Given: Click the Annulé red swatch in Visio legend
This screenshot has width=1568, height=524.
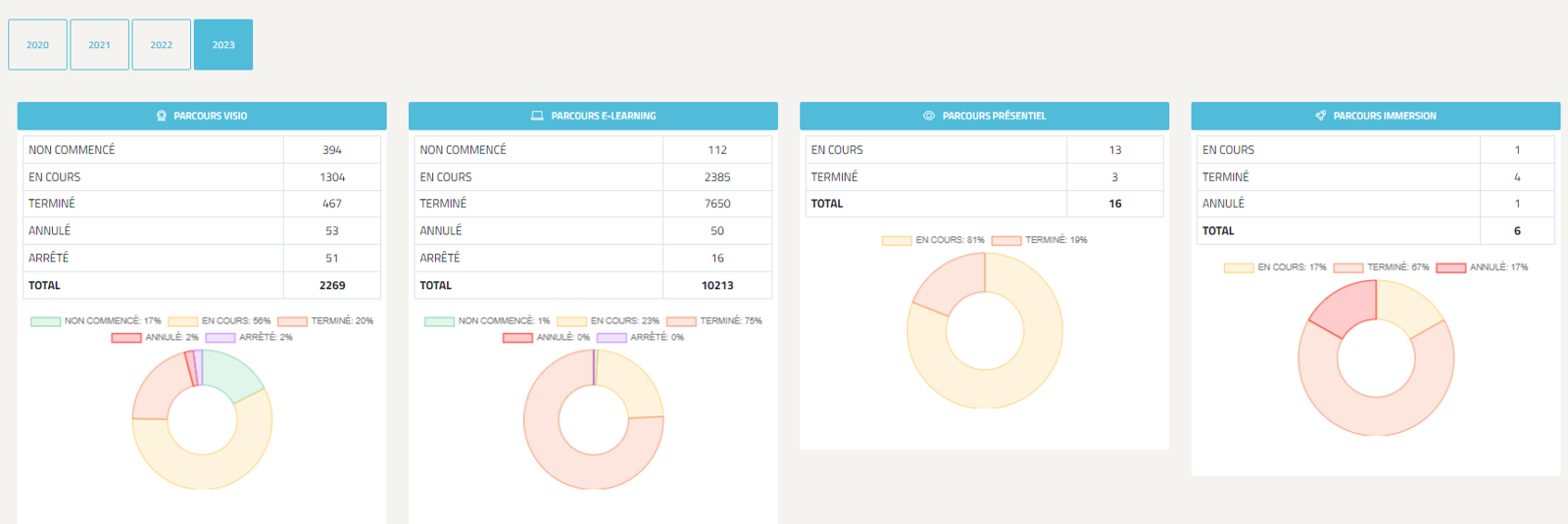Looking at the screenshot, I should (126, 338).
